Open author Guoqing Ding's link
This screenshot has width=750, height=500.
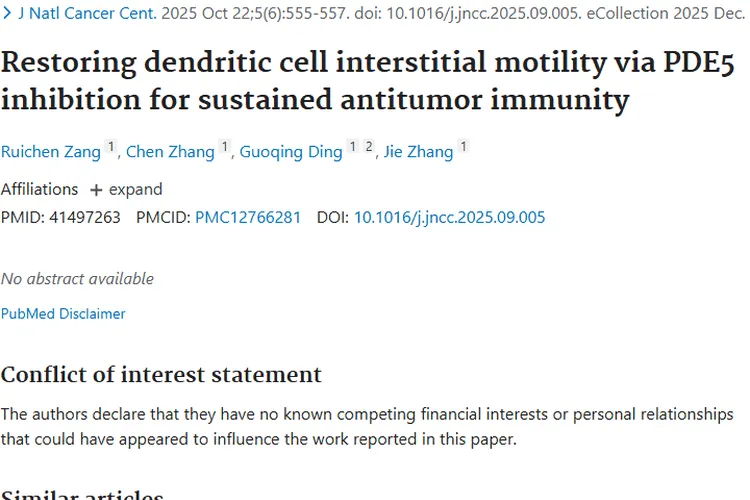click(290, 152)
